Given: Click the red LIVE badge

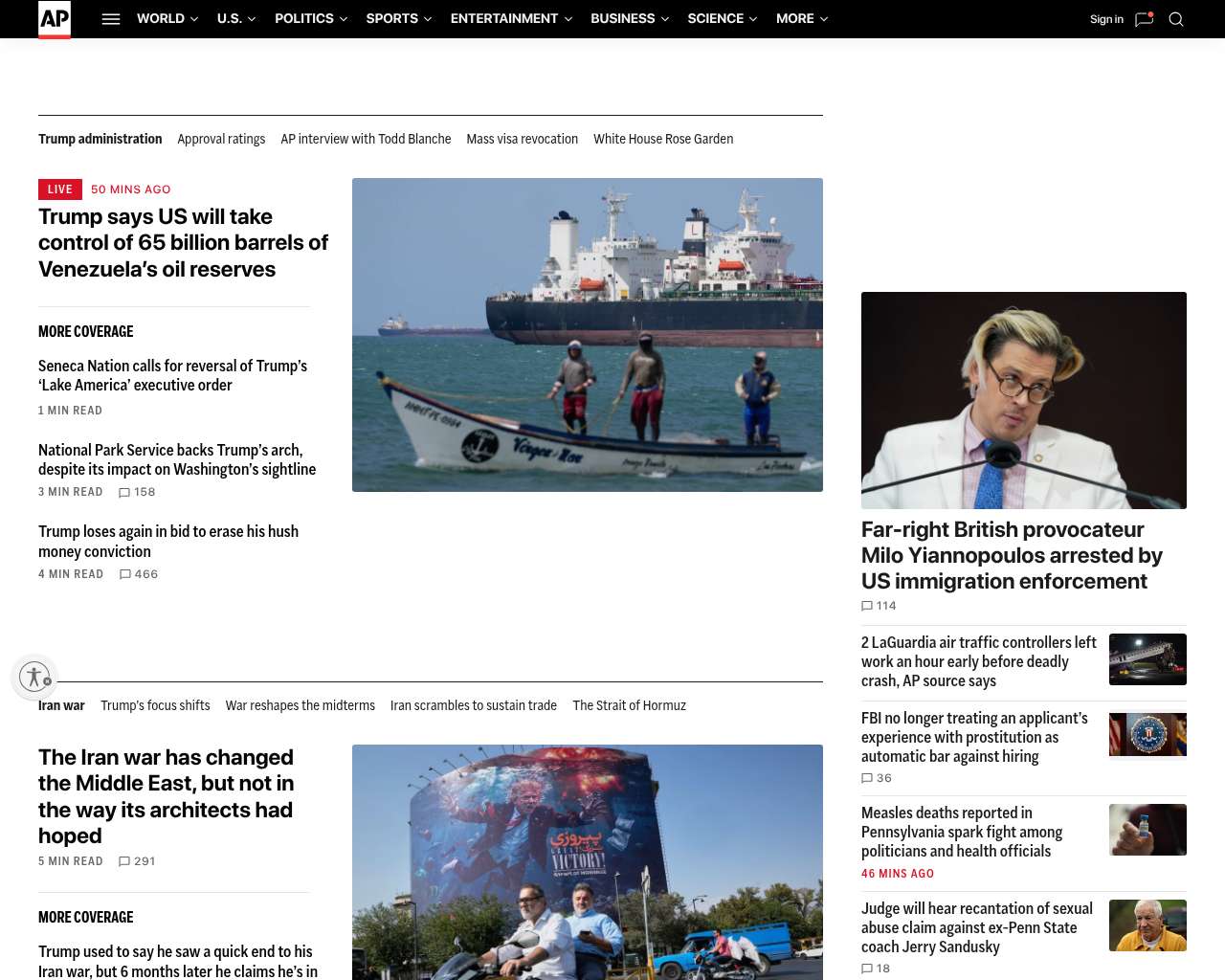Looking at the screenshot, I should (60, 189).
